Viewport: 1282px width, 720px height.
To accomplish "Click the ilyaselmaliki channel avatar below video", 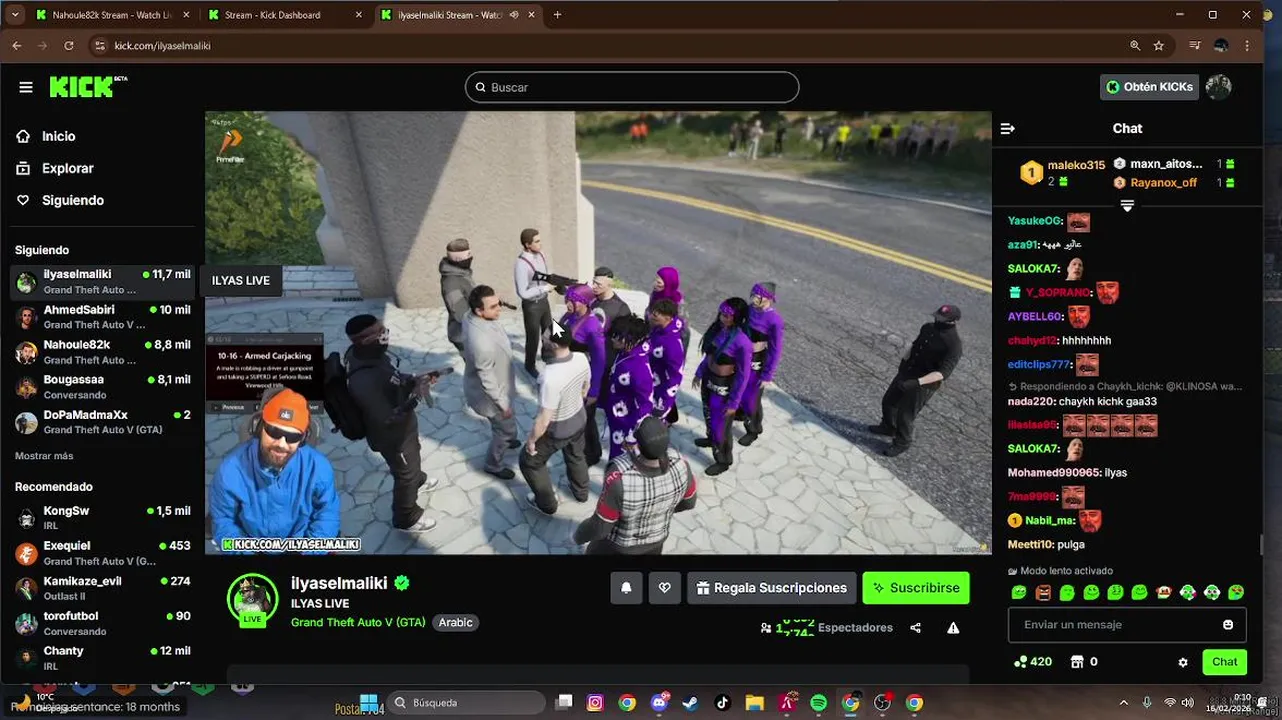I will coord(252,600).
